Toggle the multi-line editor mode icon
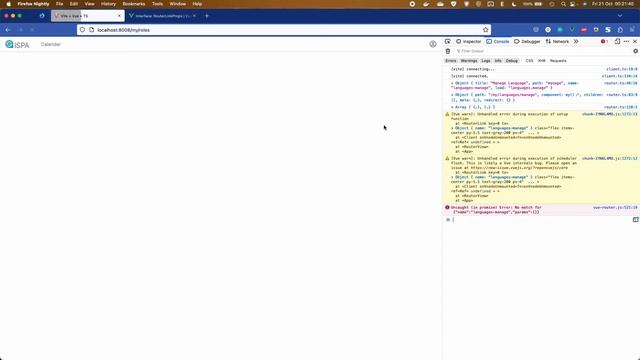The height and width of the screenshot is (360, 640). (635, 220)
